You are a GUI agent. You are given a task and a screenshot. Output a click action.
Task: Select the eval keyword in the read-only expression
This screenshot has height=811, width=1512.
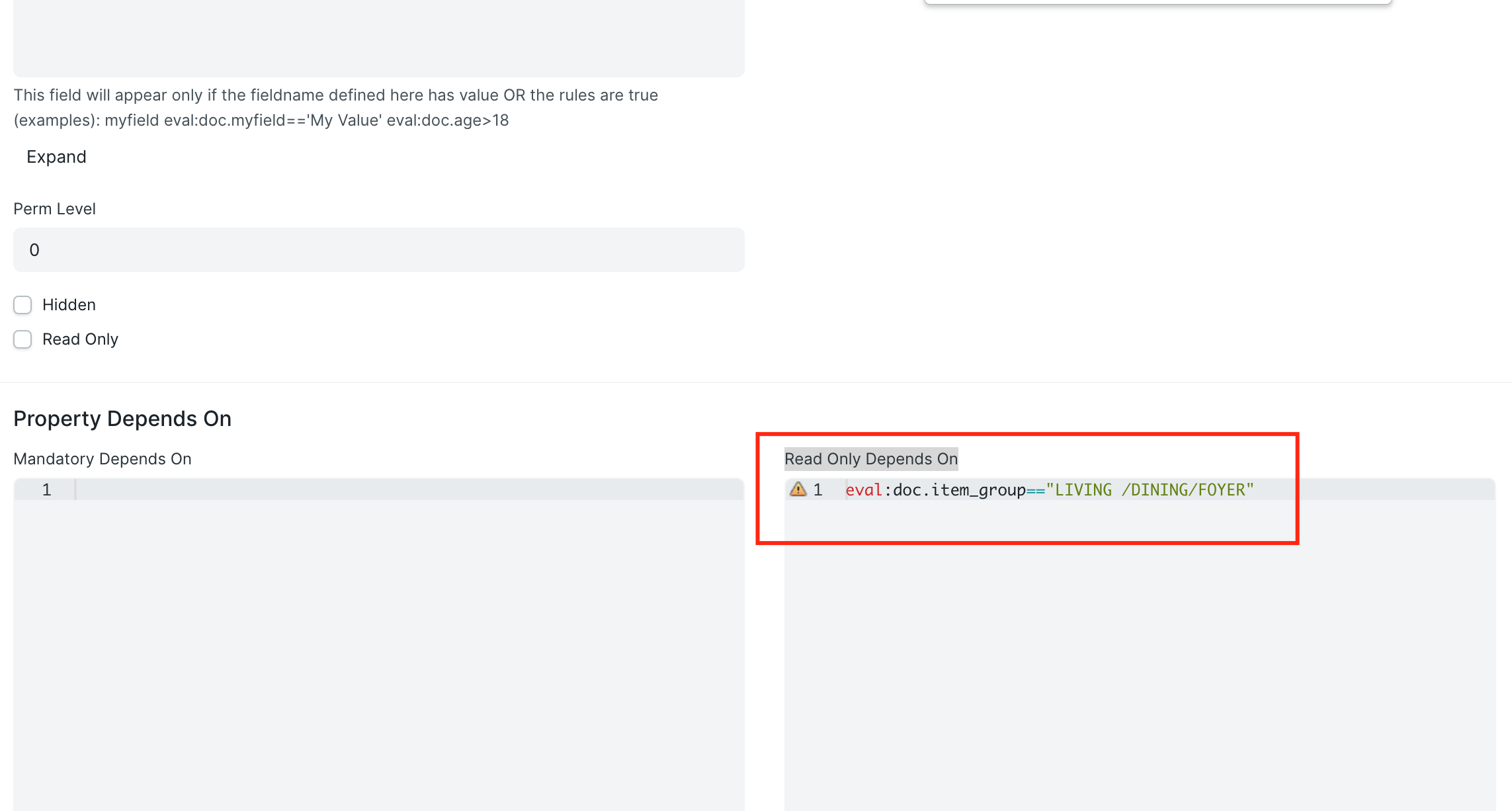click(x=862, y=490)
